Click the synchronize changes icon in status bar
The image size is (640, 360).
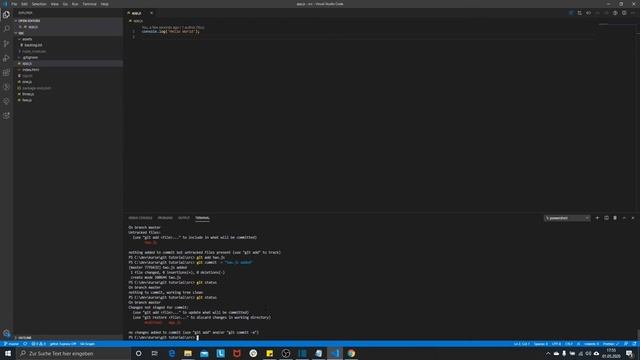pyautogui.click(x=25, y=344)
